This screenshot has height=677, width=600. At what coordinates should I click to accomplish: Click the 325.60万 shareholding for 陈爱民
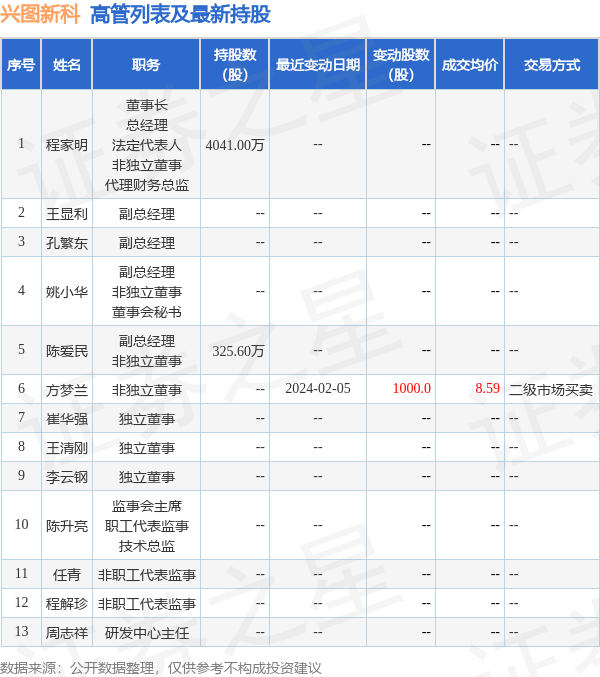(x=238, y=351)
